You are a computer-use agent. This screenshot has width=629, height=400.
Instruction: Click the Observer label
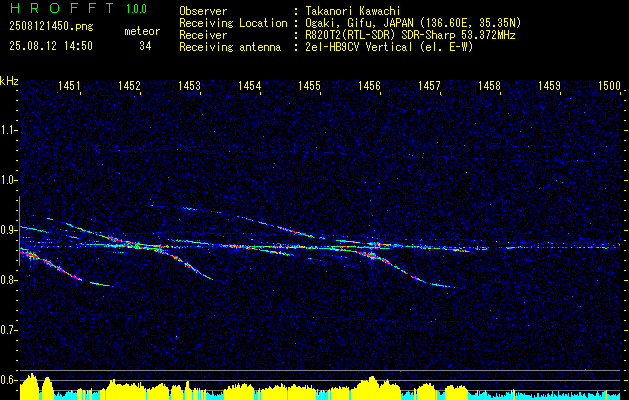(x=203, y=11)
